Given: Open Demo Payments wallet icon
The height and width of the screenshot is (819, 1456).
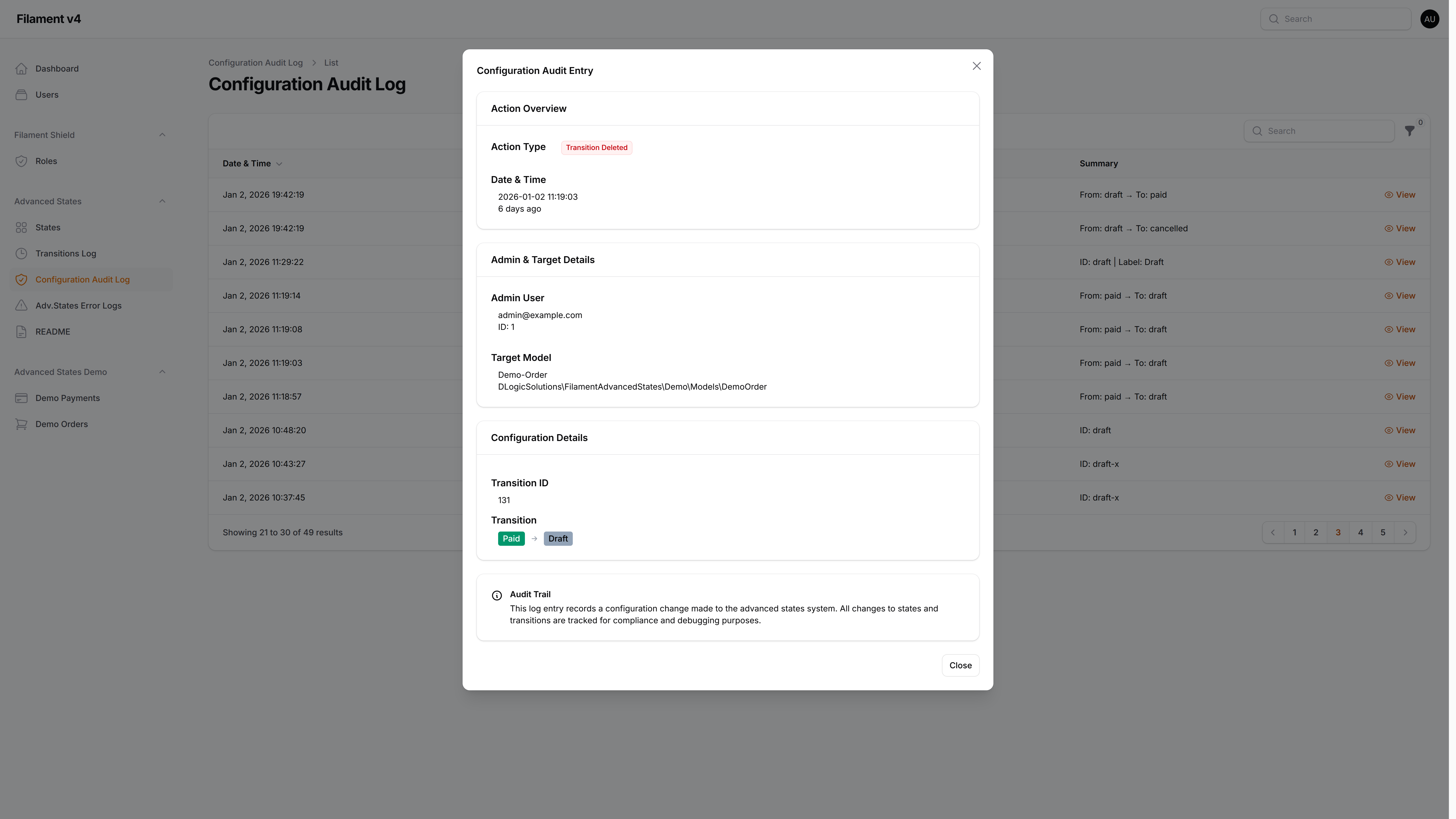Looking at the screenshot, I should [22, 397].
